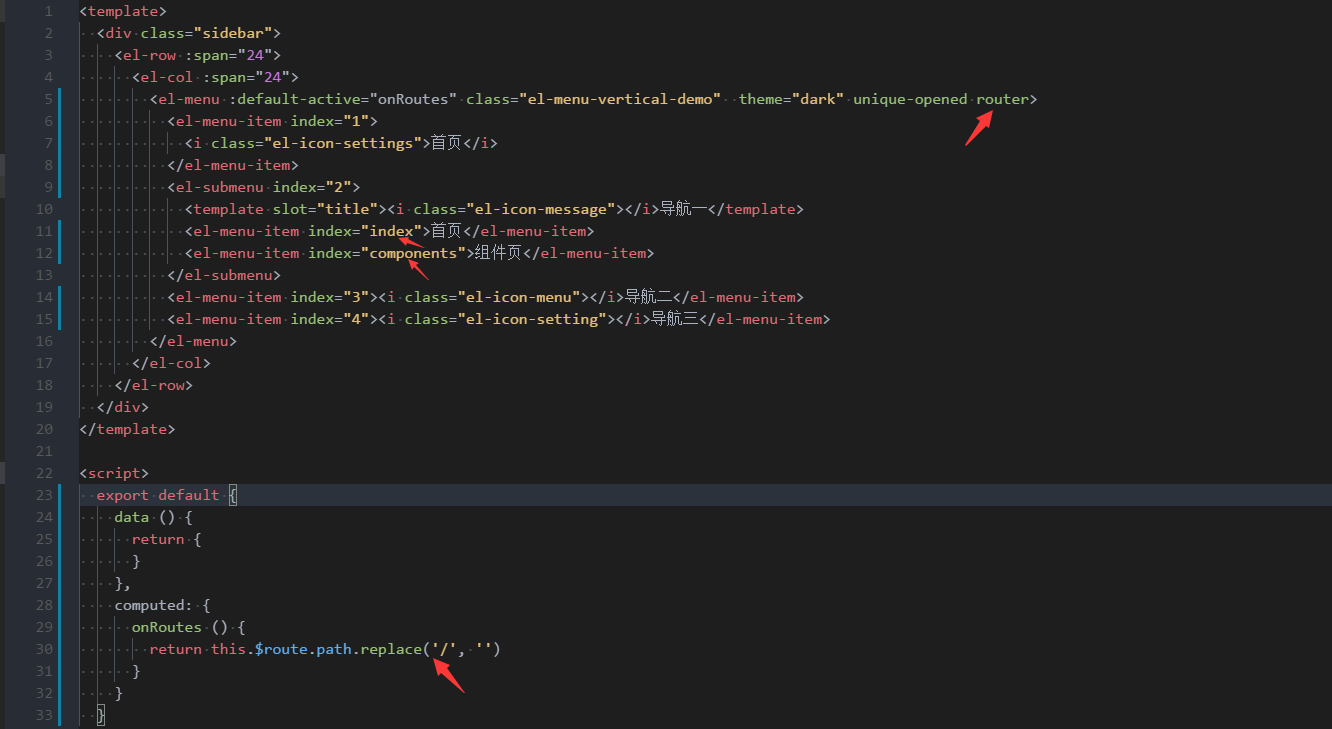1332x729 pixels.
Task: Click gutter line number 13
Action: (x=44, y=275)
